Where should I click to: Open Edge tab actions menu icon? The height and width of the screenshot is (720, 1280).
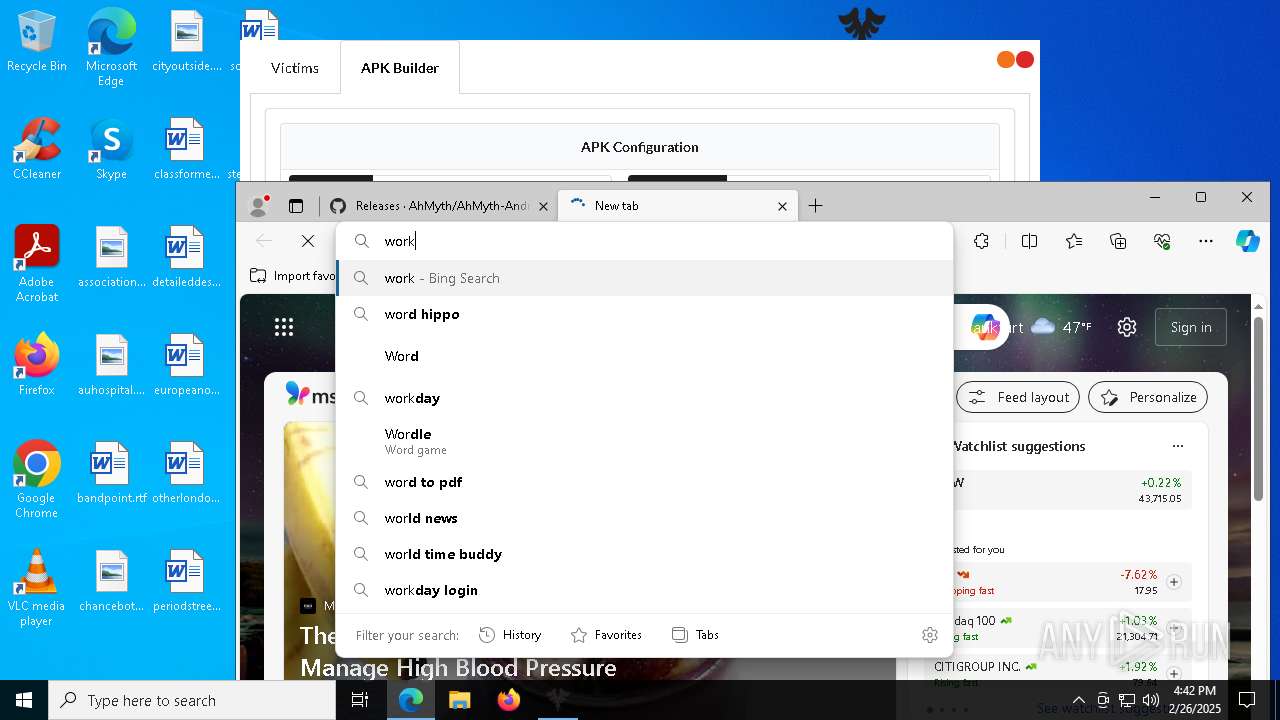pyautogui.click(x=296, y=206)
